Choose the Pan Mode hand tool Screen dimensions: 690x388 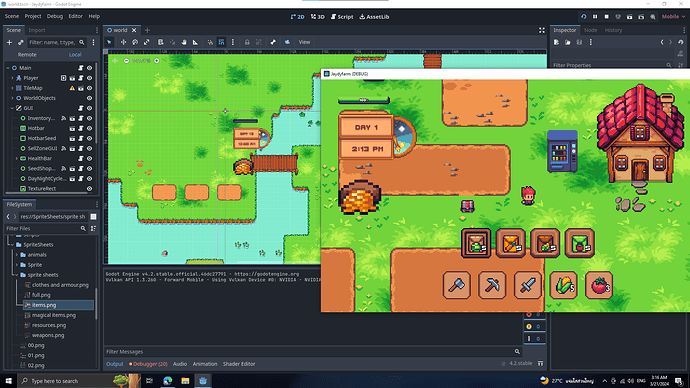184,42
